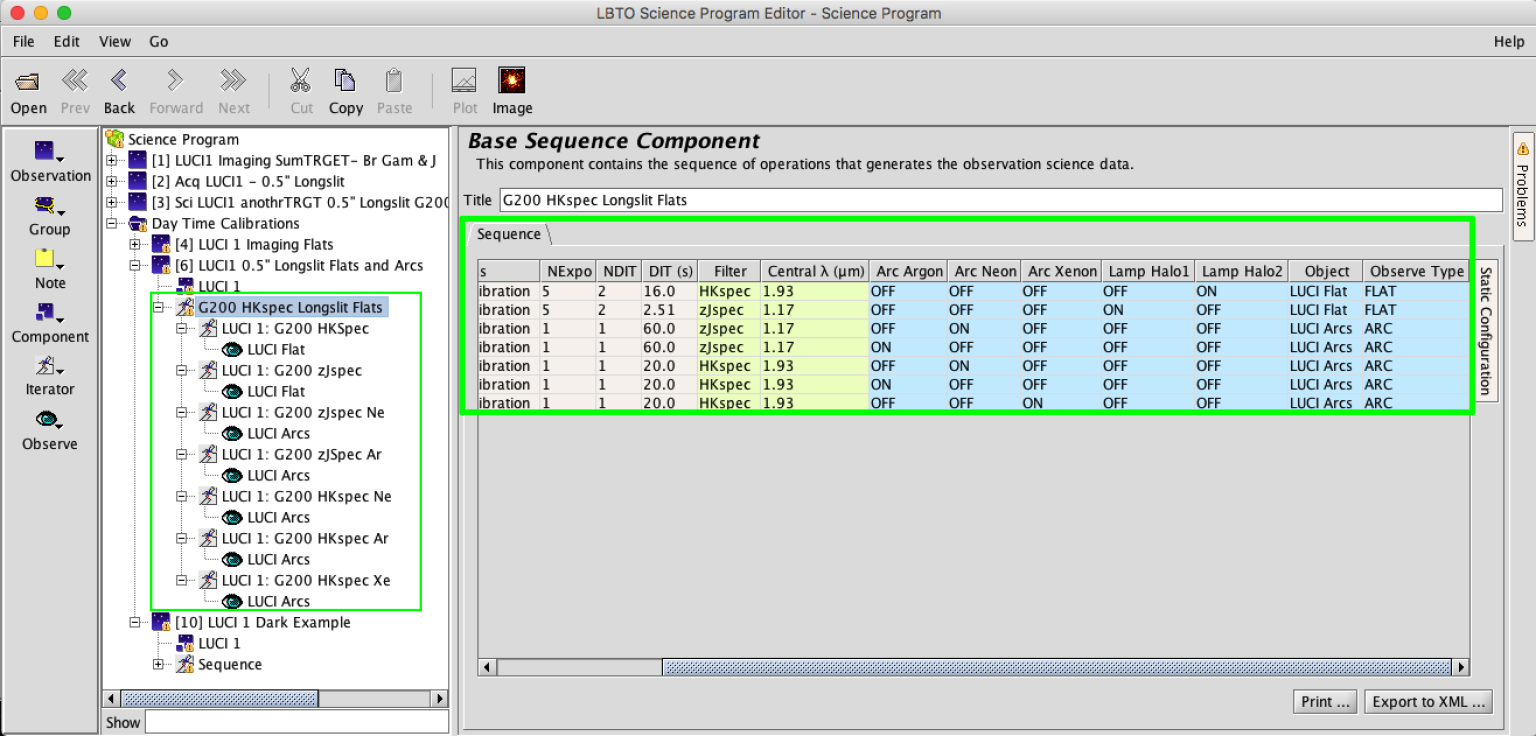Open the Help menu

click(x=1509, y=41)
